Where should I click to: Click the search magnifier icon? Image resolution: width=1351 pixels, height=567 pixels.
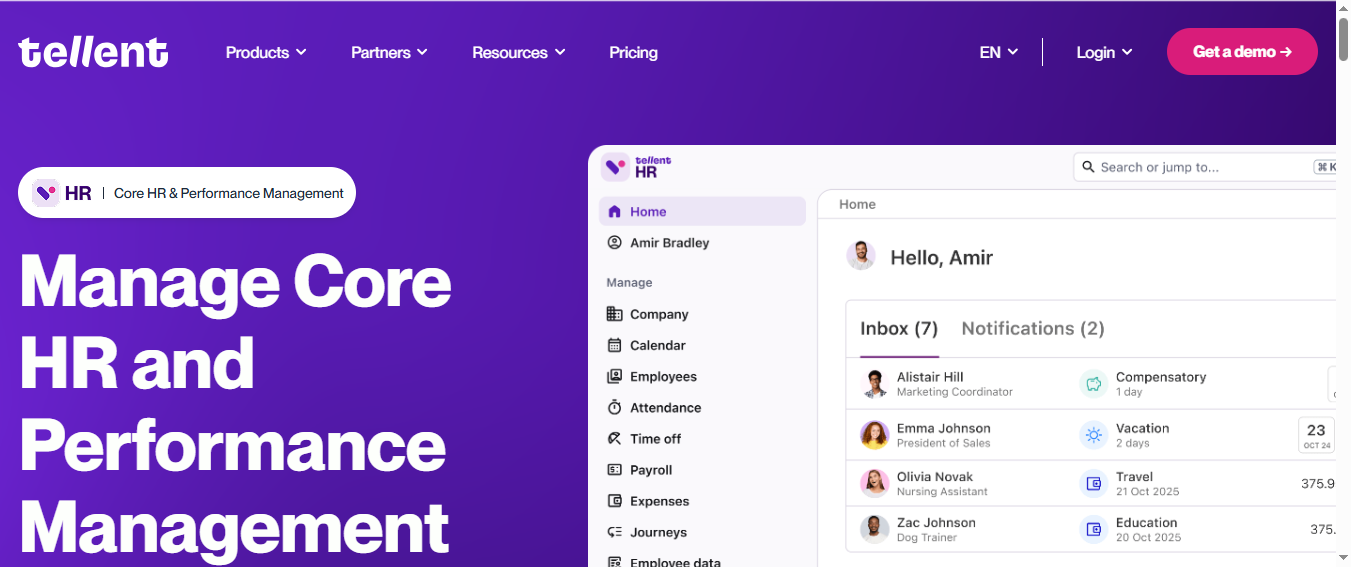coord(1088,167)
